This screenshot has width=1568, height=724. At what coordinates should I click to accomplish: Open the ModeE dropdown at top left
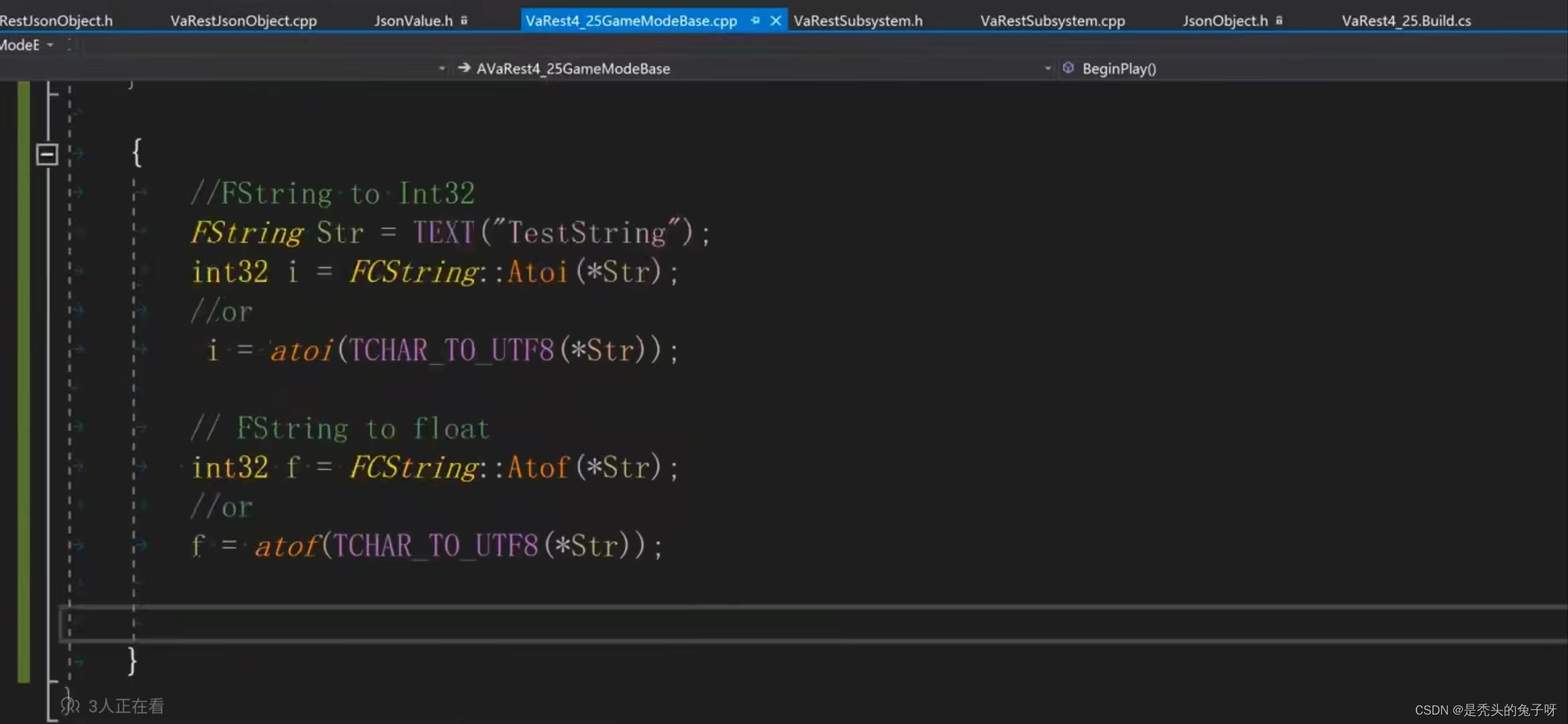coord(50,44)
